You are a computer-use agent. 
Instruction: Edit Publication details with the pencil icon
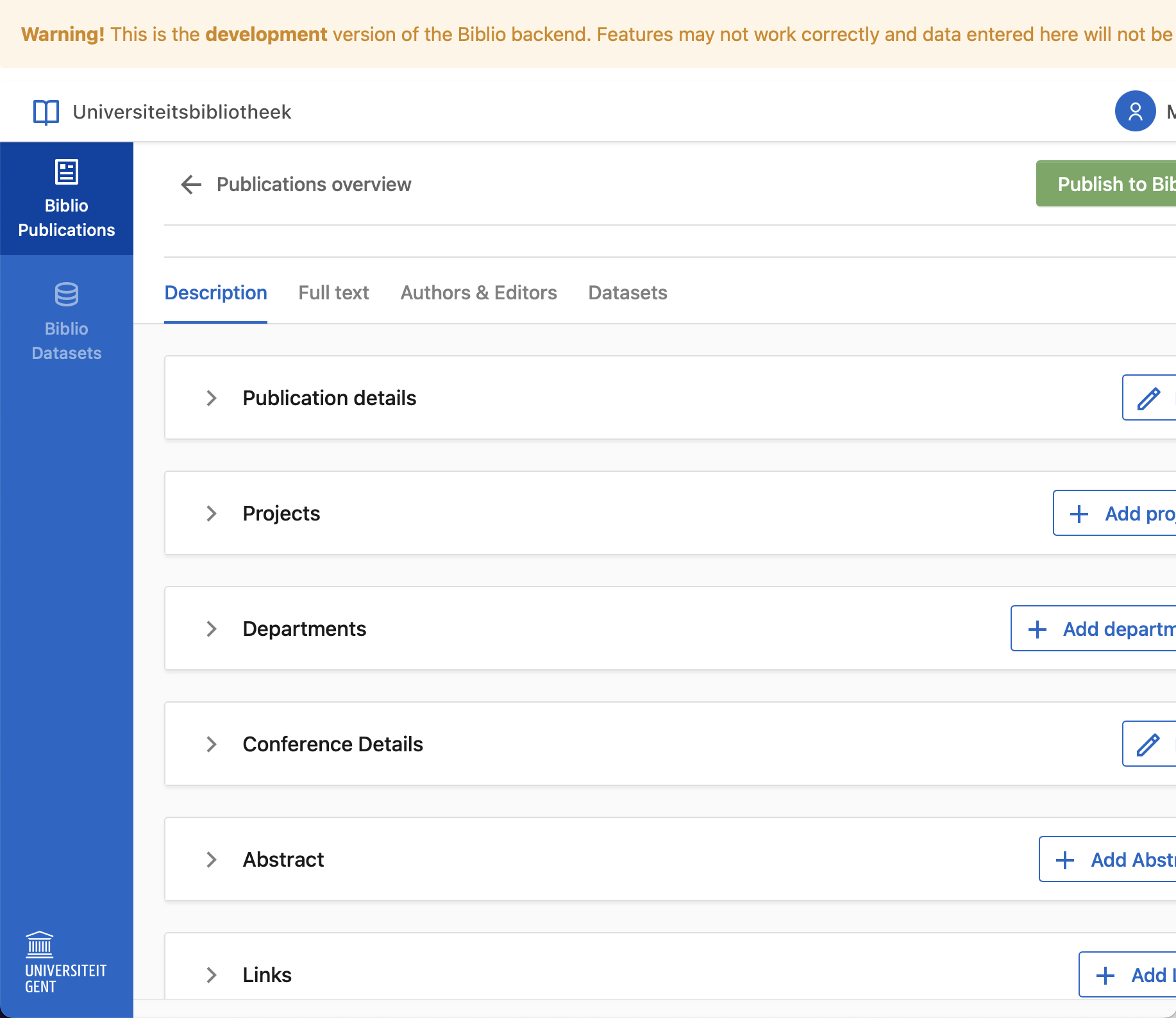point(1150,397)
